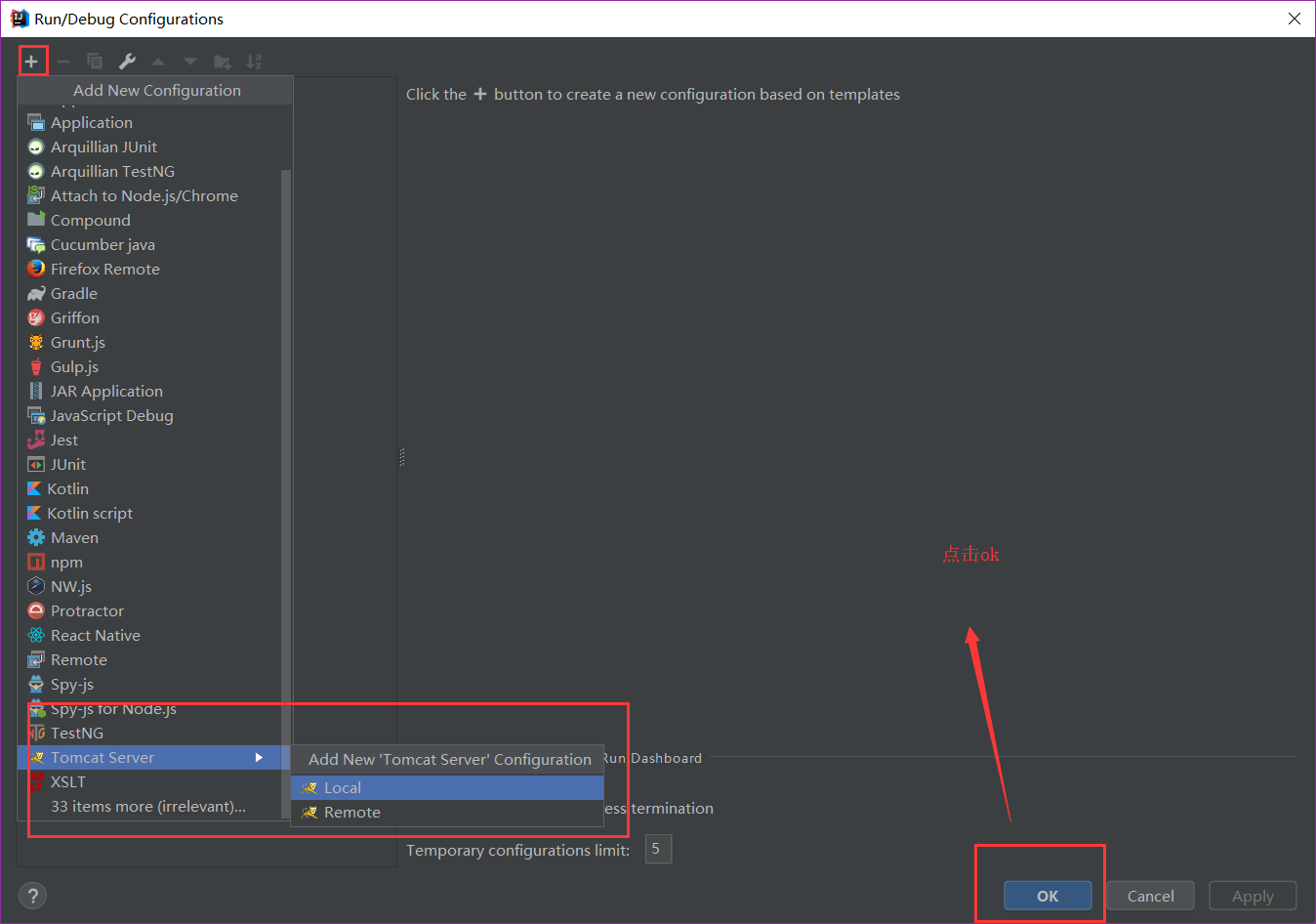Click the Sort configurations icon
This screenshot has width=1316, height=924.
[x=254, y=62]
